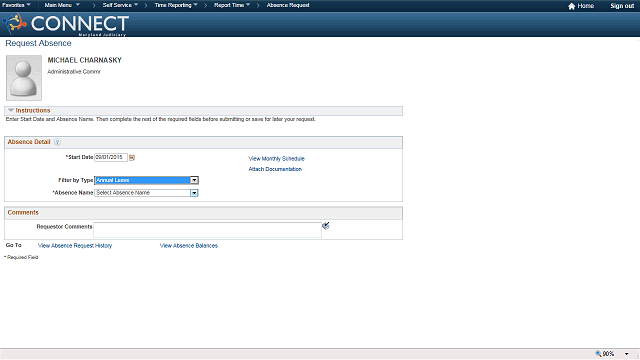Click the employee profile photo placeholder
Screen dimensions: 640x360
click(x=24, y=78)
